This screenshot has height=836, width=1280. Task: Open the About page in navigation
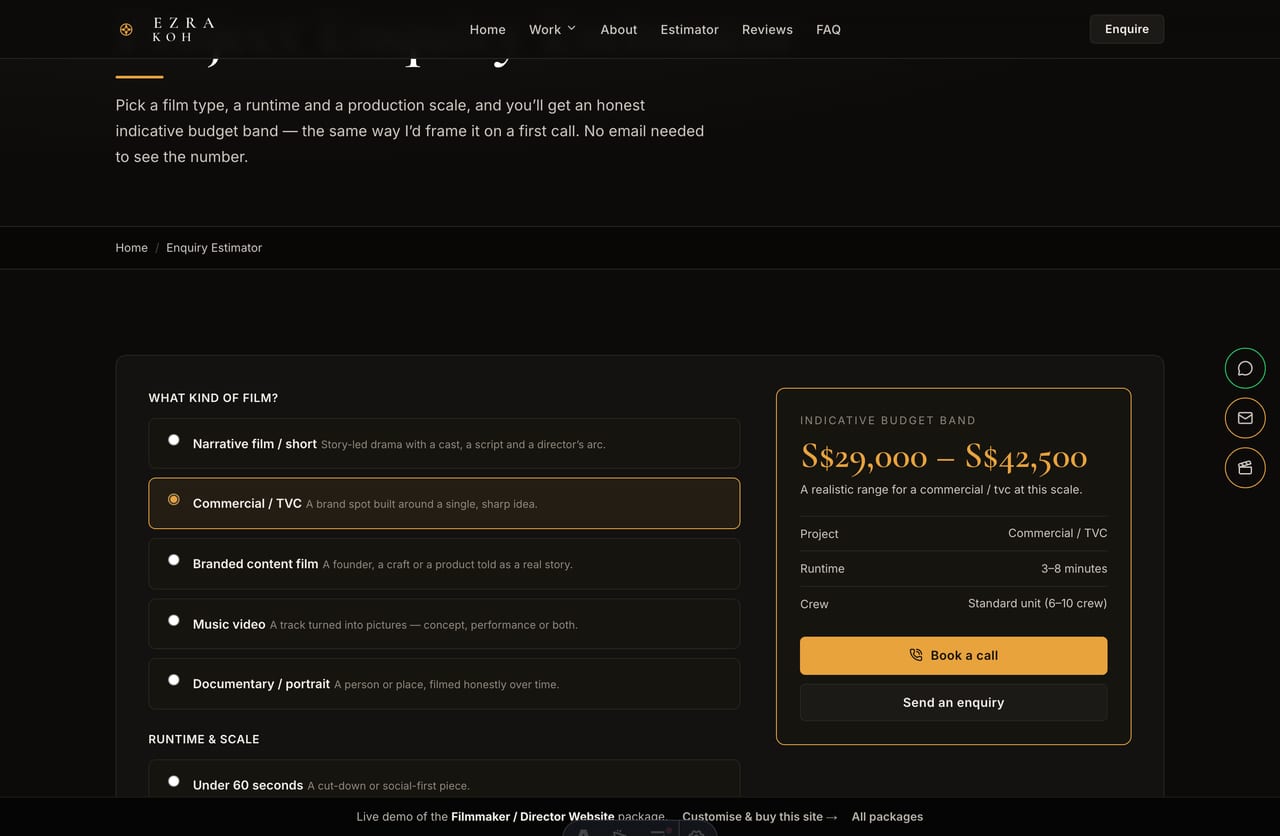(x=618, y=29)
